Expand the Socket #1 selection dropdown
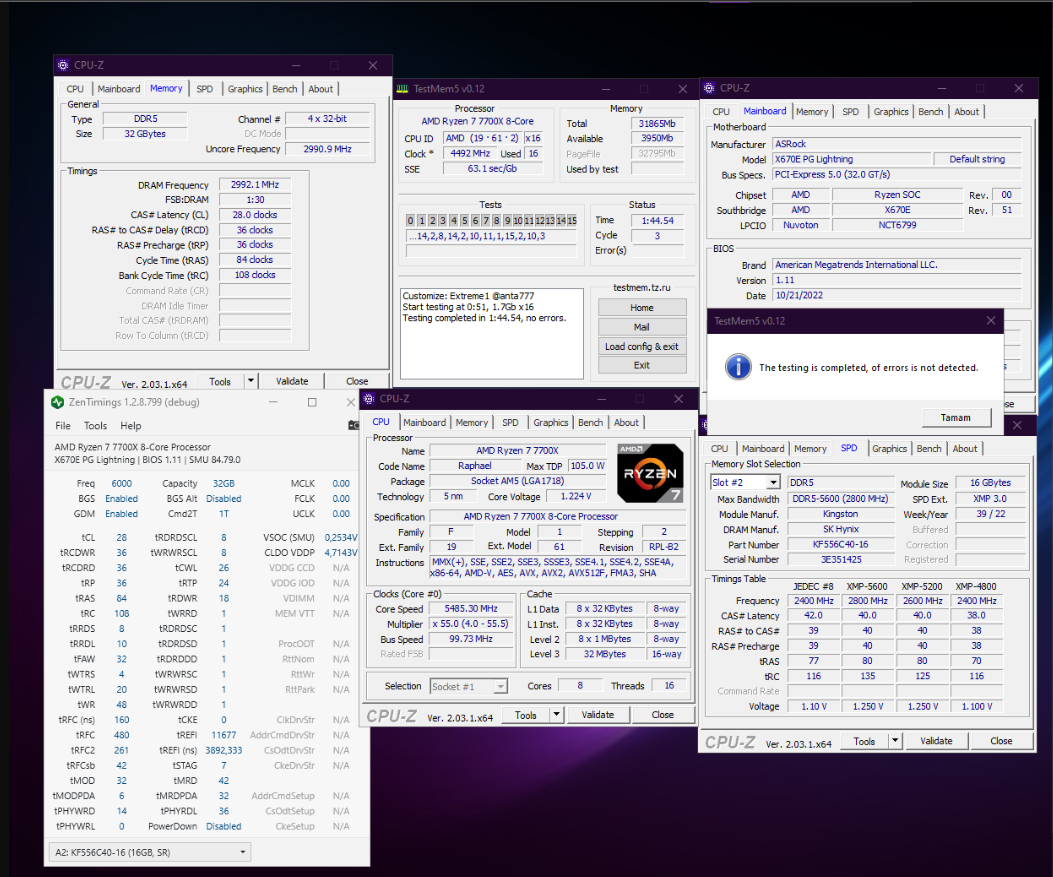Screen dimensions: 1053x877 click(x=500, y=686)
